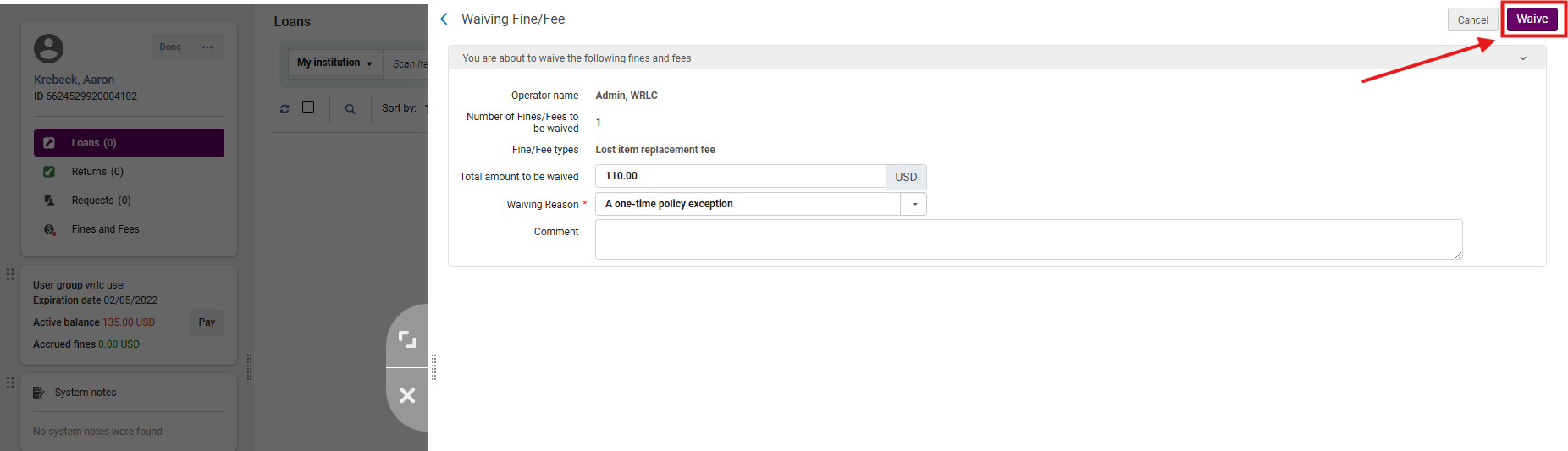Image resolution: width=1568 pixels, height=451 pixels.
Task: Open the Fines and Fees tab
Action: click(x=105, y=229)
